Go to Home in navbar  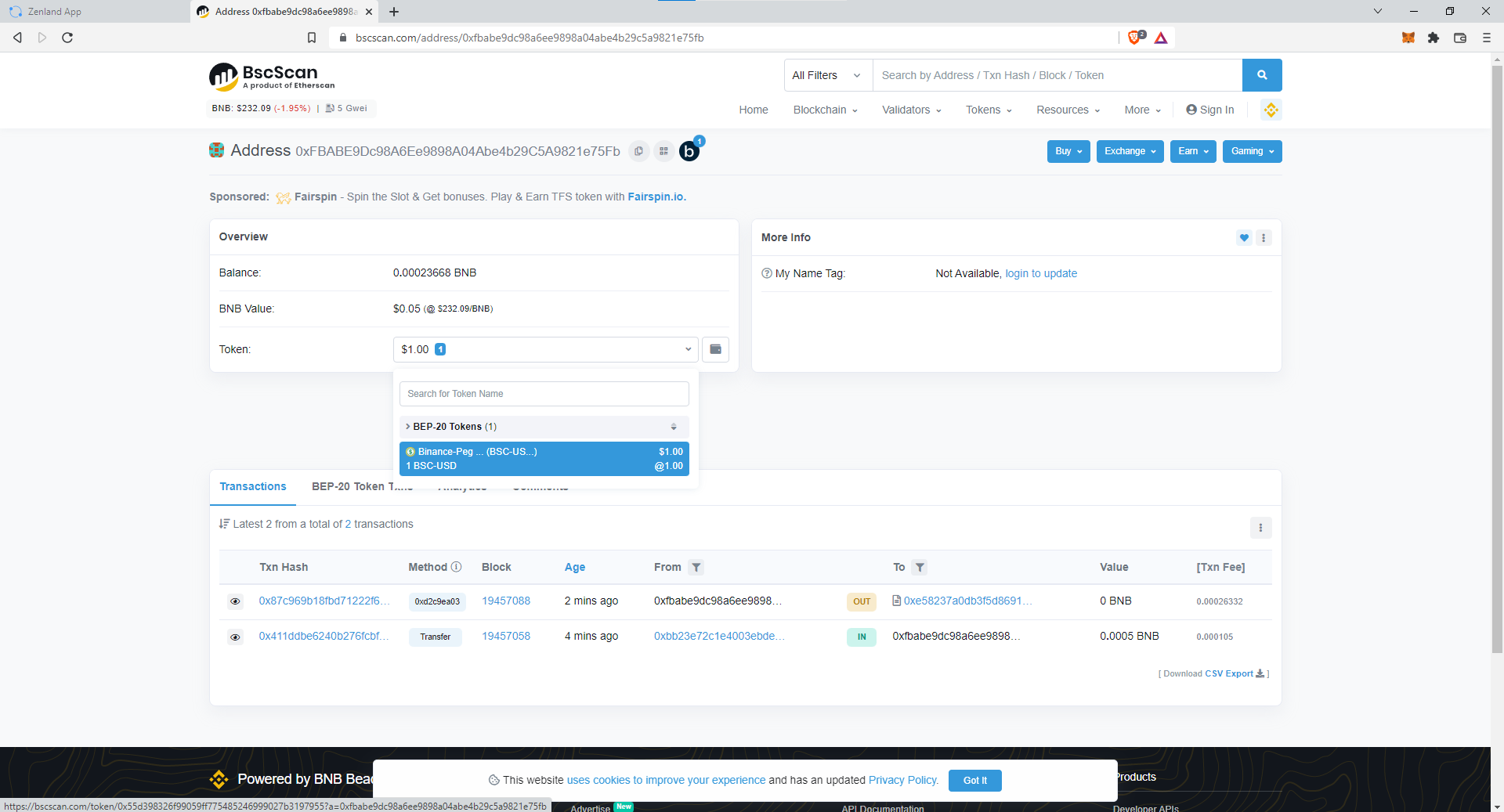753,110
